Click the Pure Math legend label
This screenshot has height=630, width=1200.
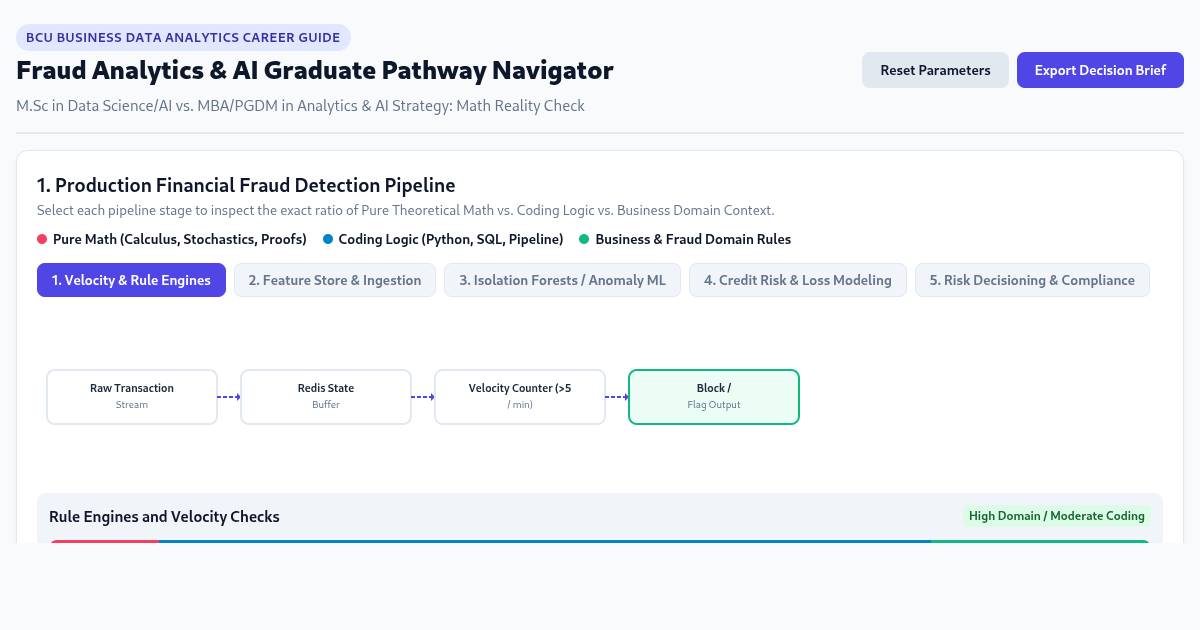tap(180, 239)
